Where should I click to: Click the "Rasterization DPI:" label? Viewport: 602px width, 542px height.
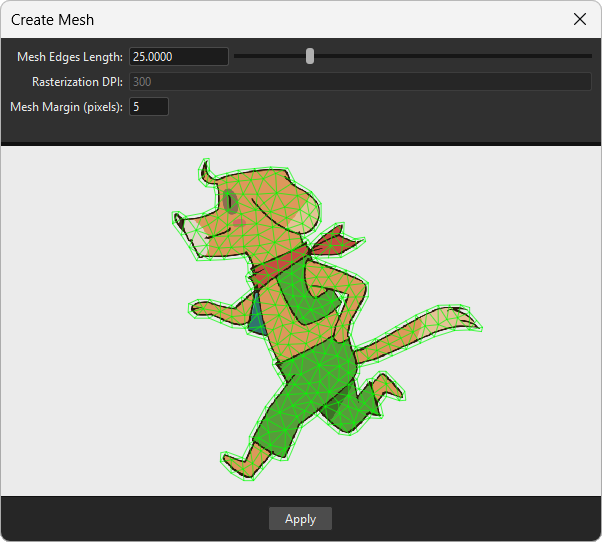tap(78, 82)
